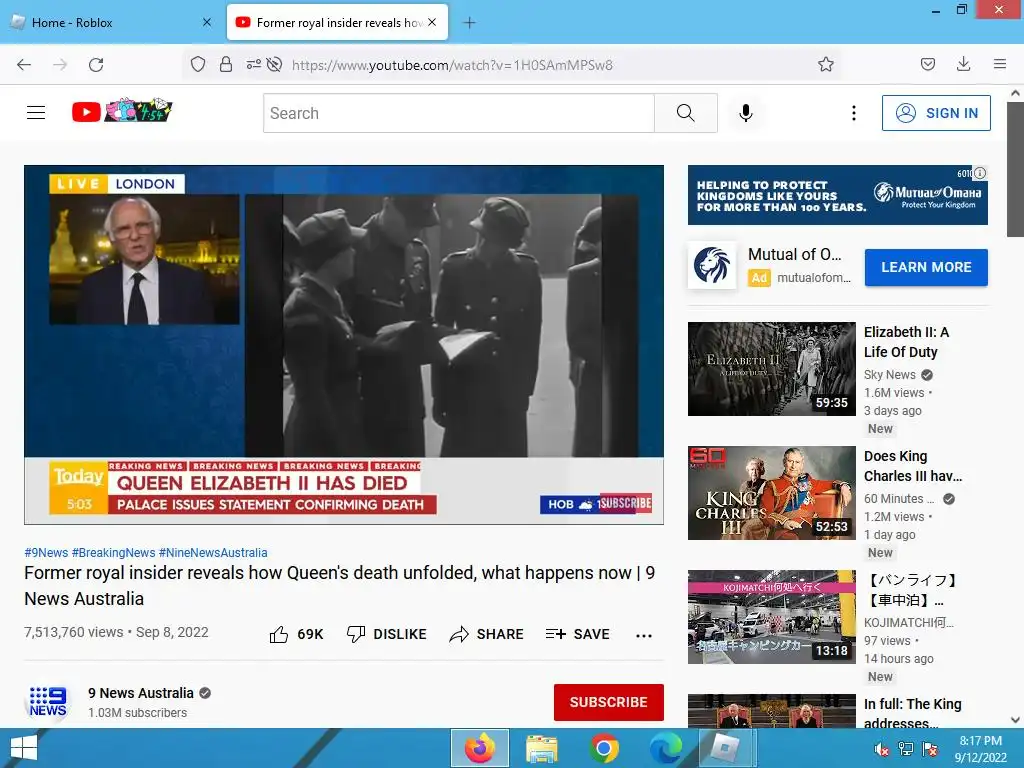The image size is (1024, 768).
Task: Open the #BreakingNews hashtag link
Action: coord(114,552)
